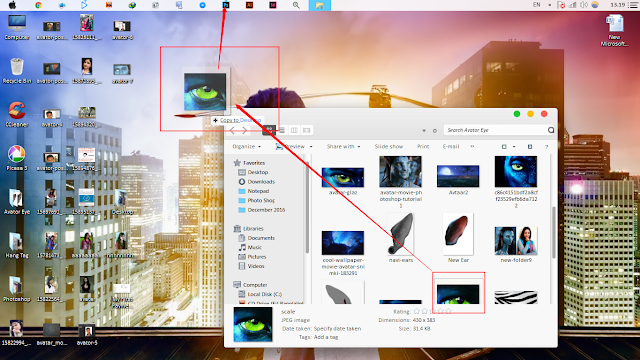Viewport: 640px width, 360px height.
Task: Click the Apple logo menu icon
Action: 13,5
